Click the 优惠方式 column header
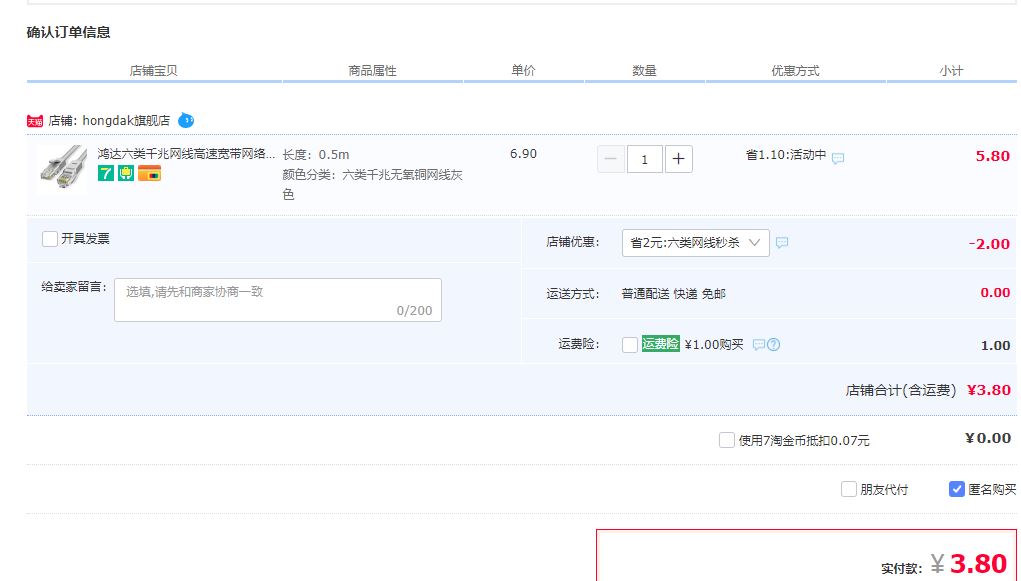The image size is (1021, 581). coord(796,70)
